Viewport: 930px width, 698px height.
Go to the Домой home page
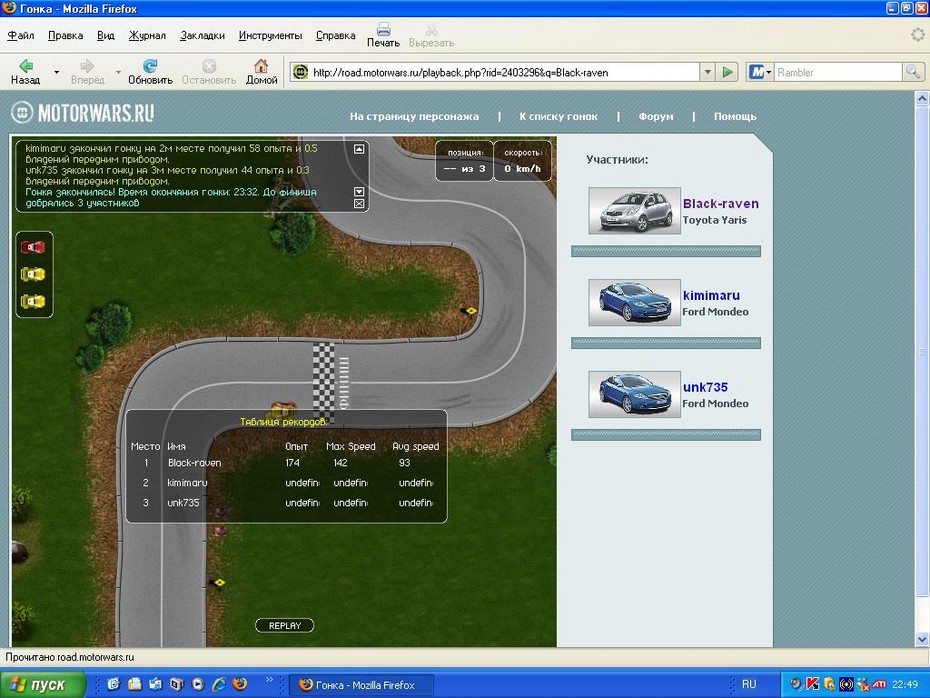[x=262, y=72]
